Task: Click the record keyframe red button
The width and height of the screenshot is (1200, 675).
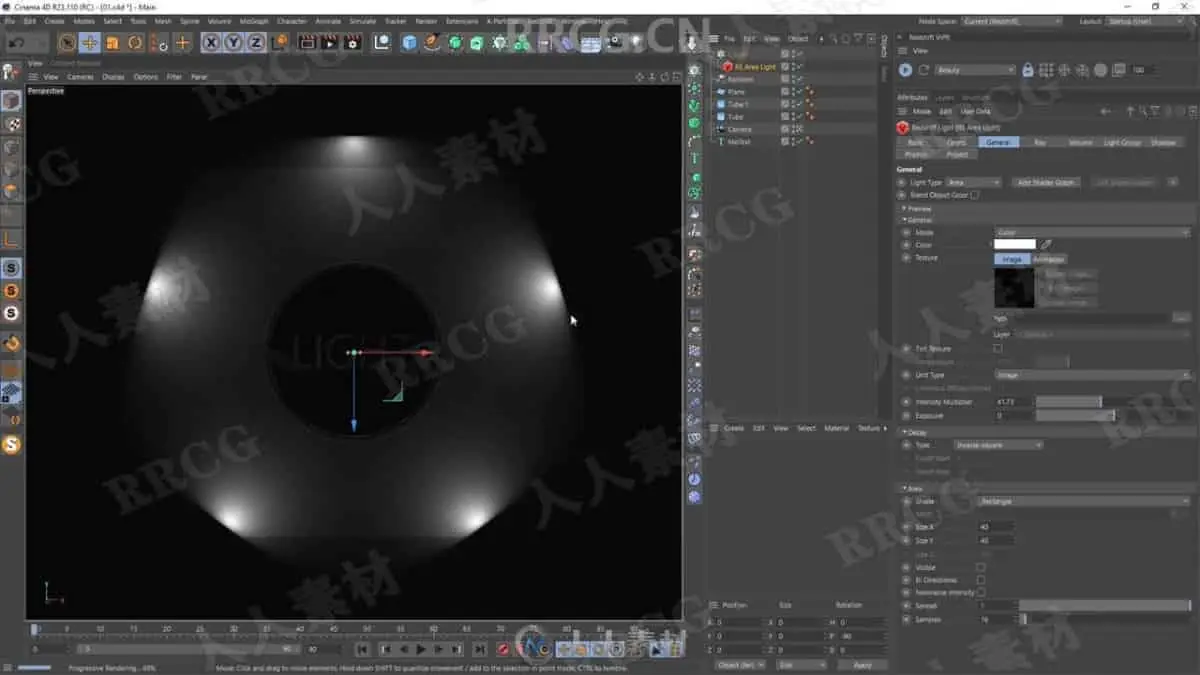Action: coord(502,649)
